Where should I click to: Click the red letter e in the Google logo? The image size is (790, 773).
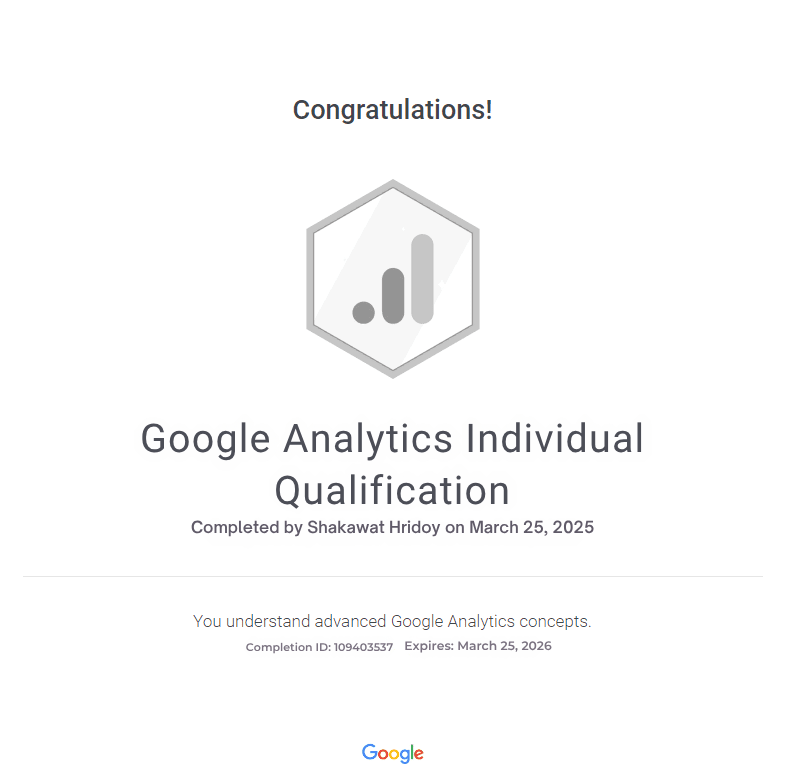pos(419,754)
